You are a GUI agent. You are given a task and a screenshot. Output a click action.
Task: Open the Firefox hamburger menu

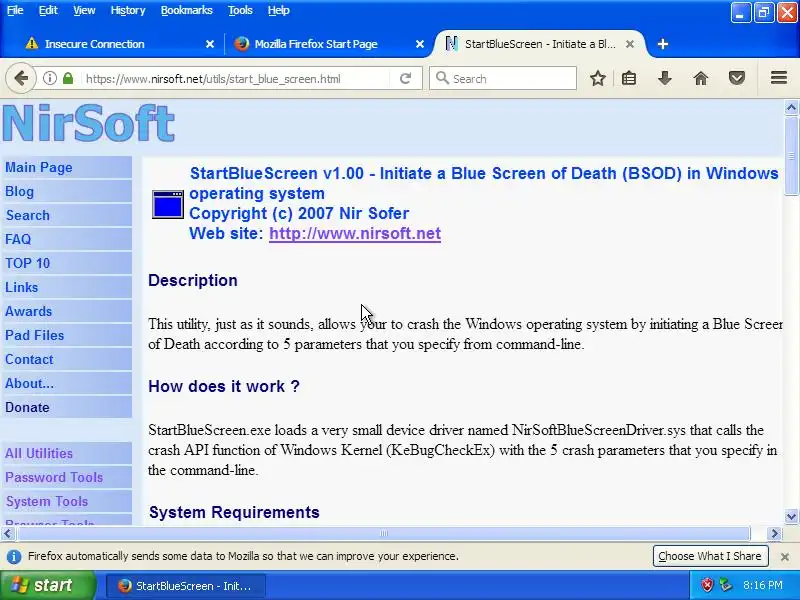pos(779,78)
